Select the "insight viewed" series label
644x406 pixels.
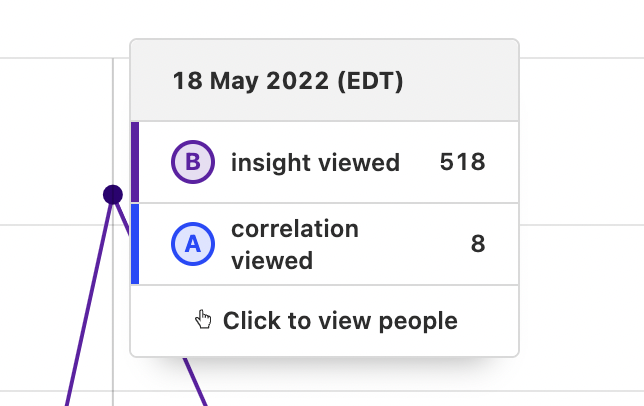(315, 163)
